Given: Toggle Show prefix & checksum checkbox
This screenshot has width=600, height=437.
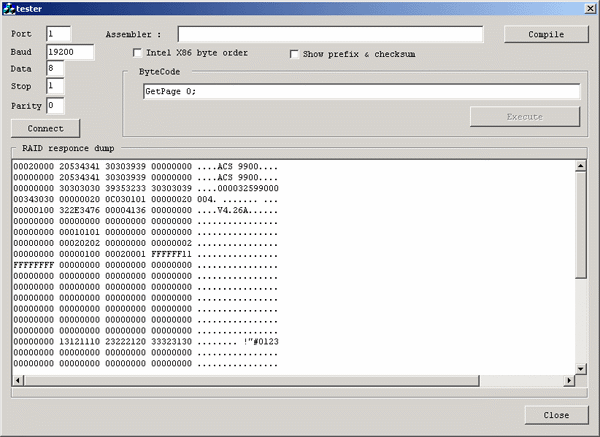Looking at the screenshot, I should click(294, 54).
